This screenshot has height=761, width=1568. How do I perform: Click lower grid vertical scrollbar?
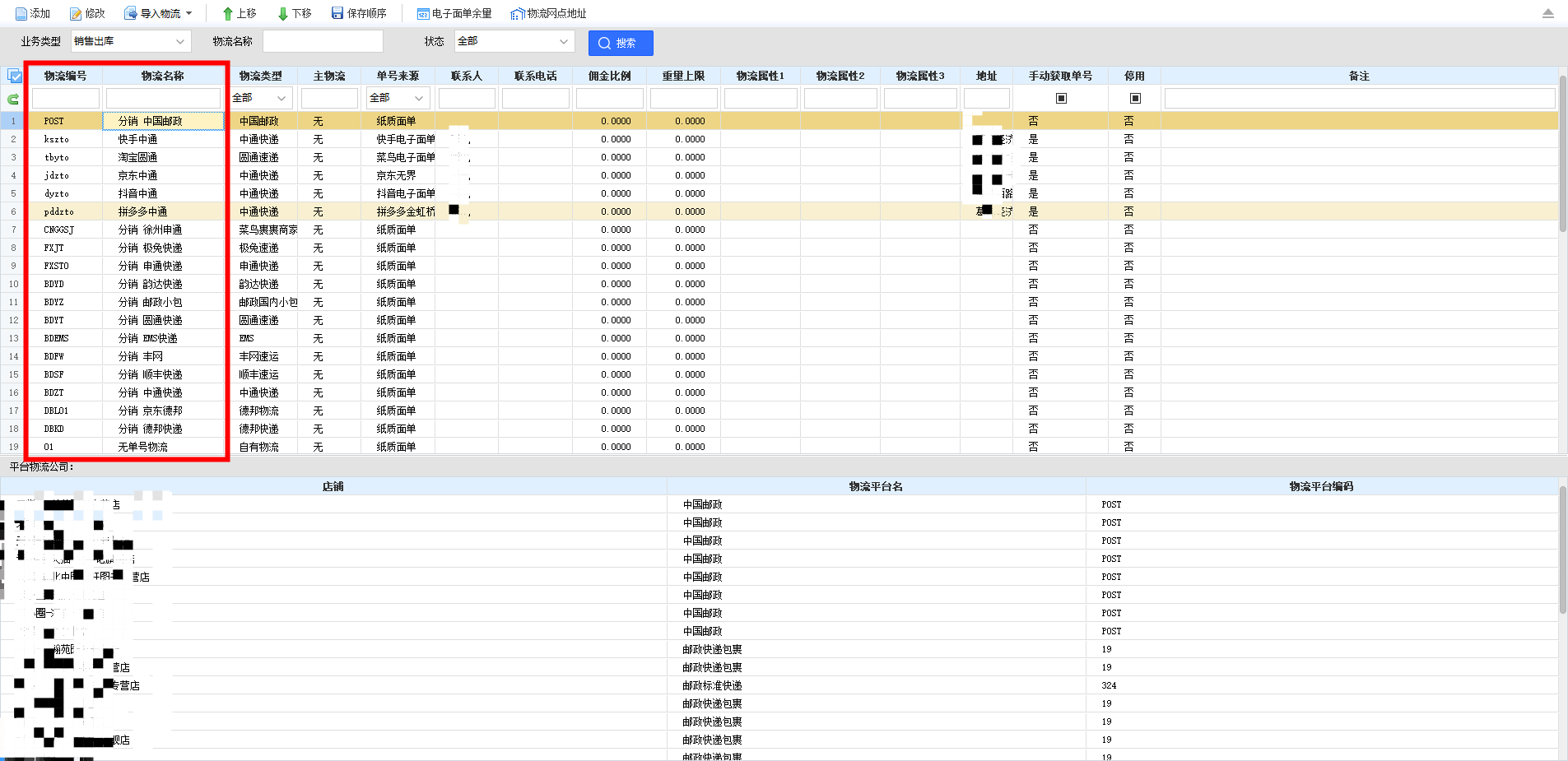pyautogui.click(x=1562, y=551)
